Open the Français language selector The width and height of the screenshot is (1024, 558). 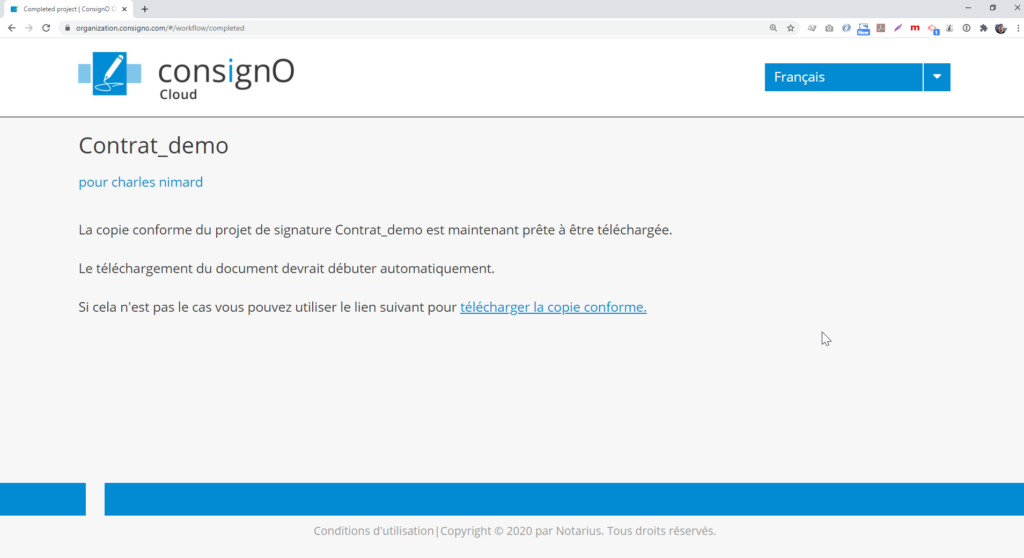pyautogui.click(x=843, y=77)
